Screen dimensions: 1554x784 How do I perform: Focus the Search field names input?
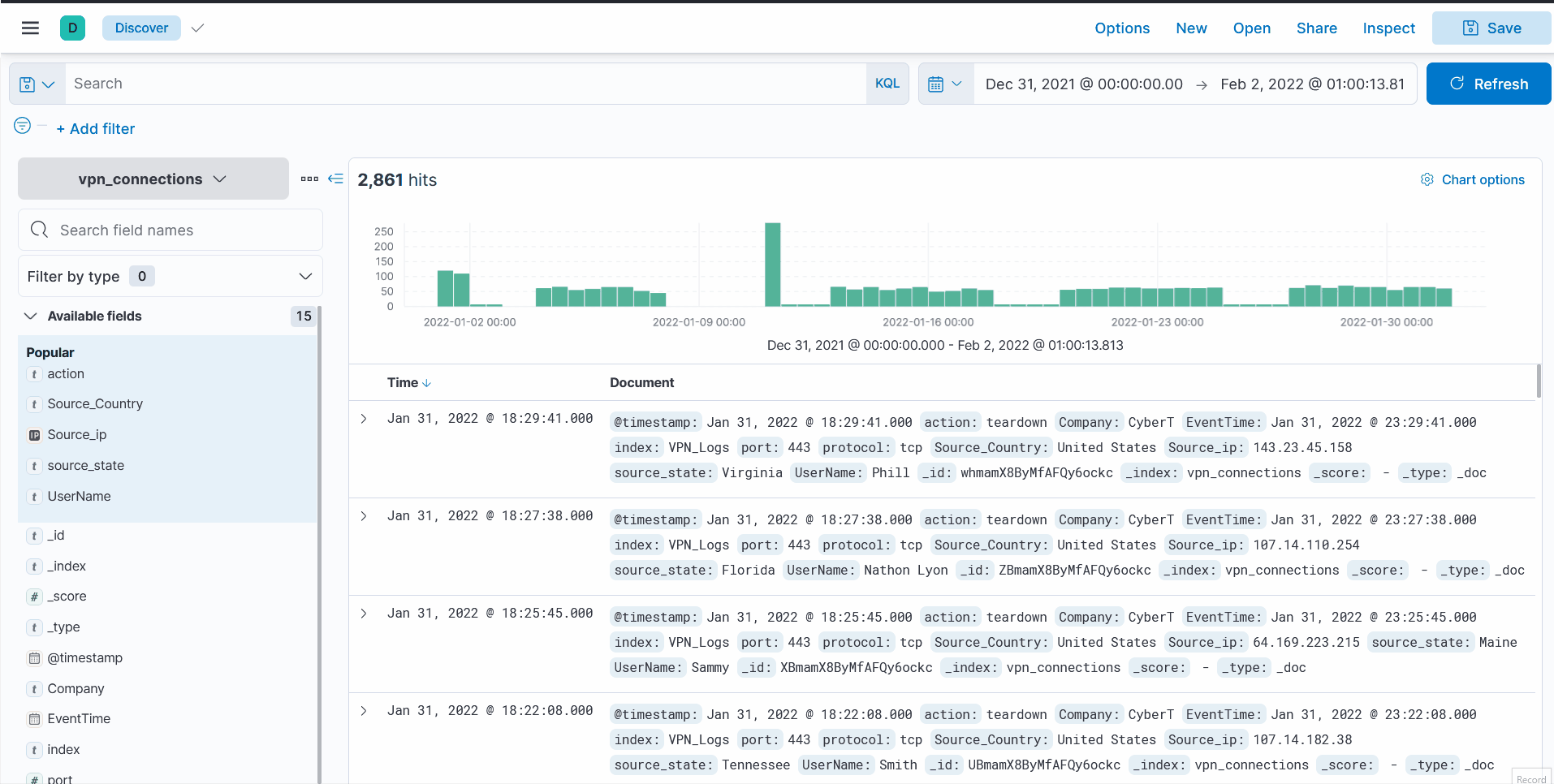tap(171, 230)
